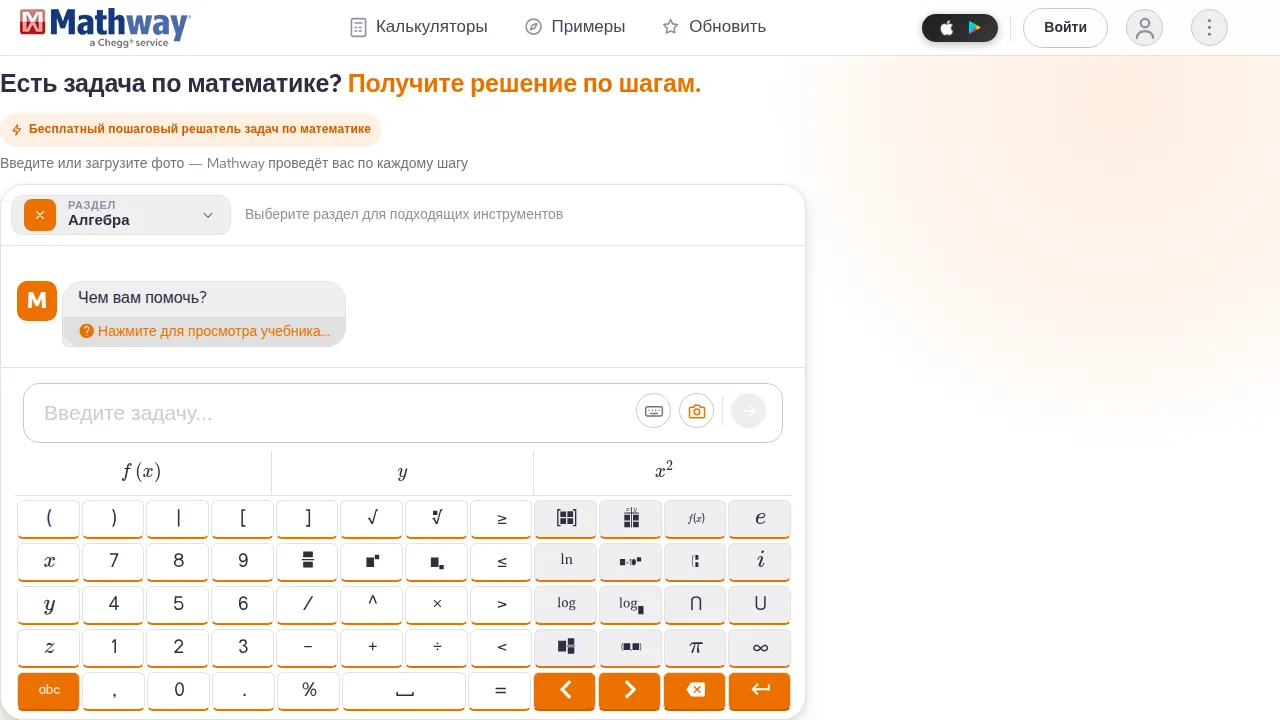Click the Войти sign-in button
The width and height of the screenshot is (1280, 720).
coord(1065,28)
